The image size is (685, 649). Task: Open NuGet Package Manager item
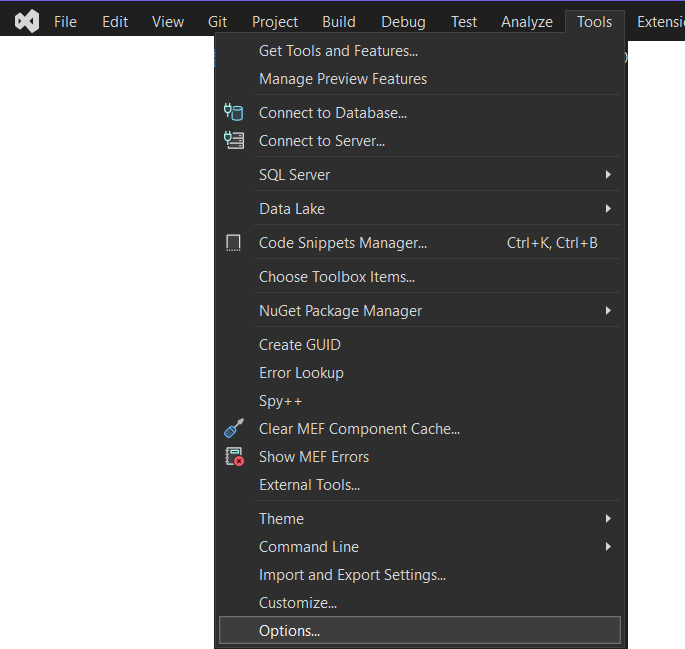pyautogui.click(x=419, y=311)
